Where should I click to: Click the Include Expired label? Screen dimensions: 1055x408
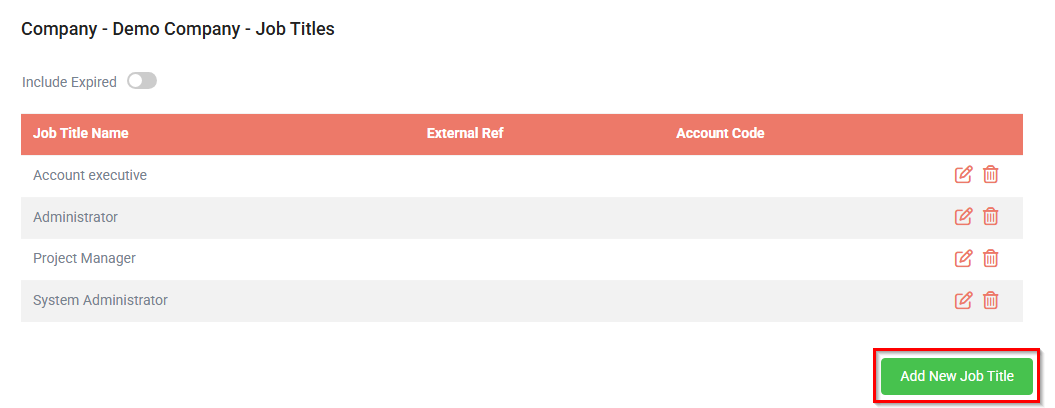(x=69, y=82)
